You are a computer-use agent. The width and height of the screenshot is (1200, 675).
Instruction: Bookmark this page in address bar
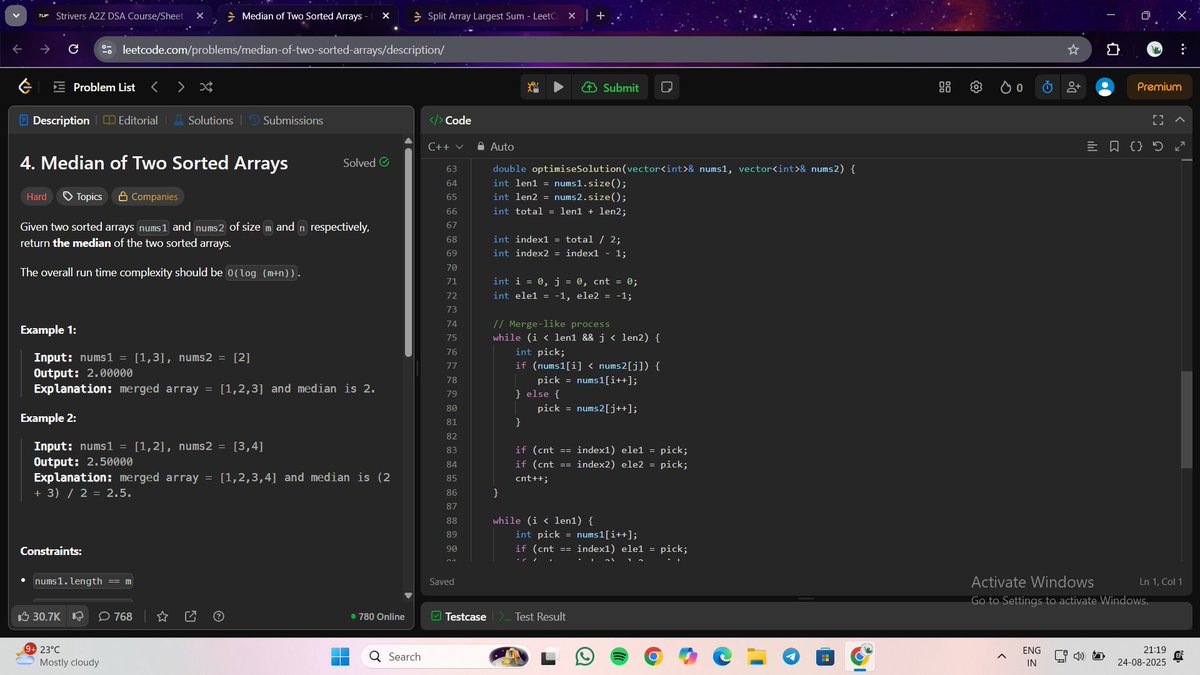(x=1073, y=49)
